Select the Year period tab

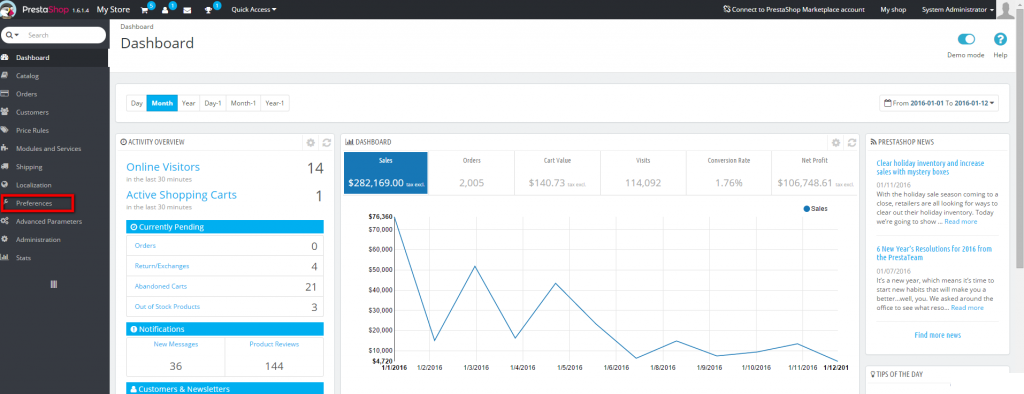(189, 103)
